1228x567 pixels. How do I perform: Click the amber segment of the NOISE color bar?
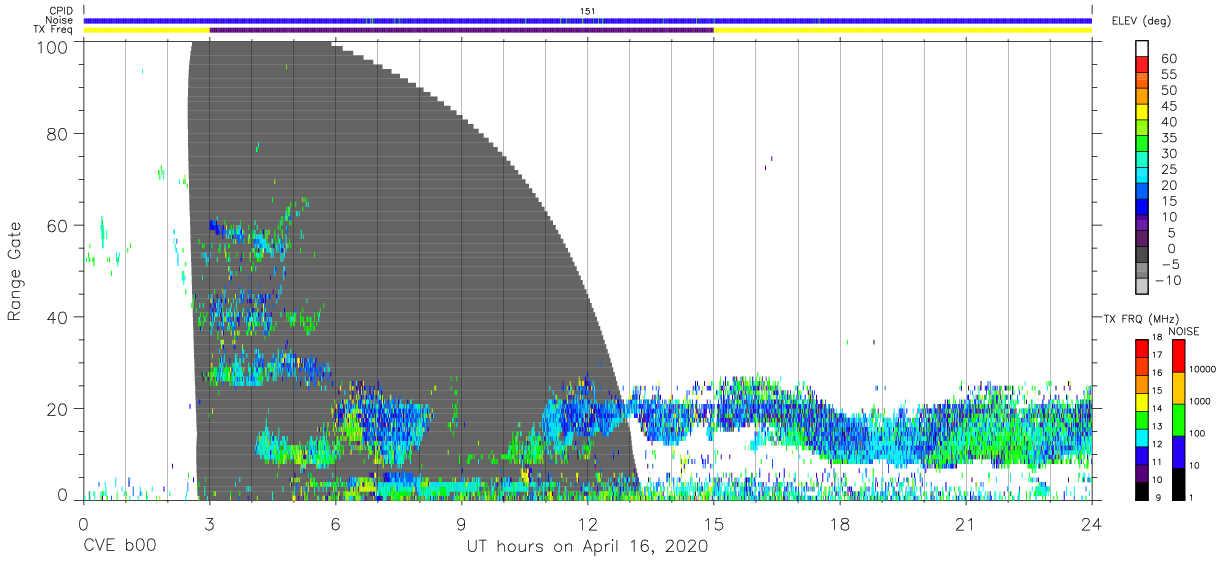(x=1178, y=387)
